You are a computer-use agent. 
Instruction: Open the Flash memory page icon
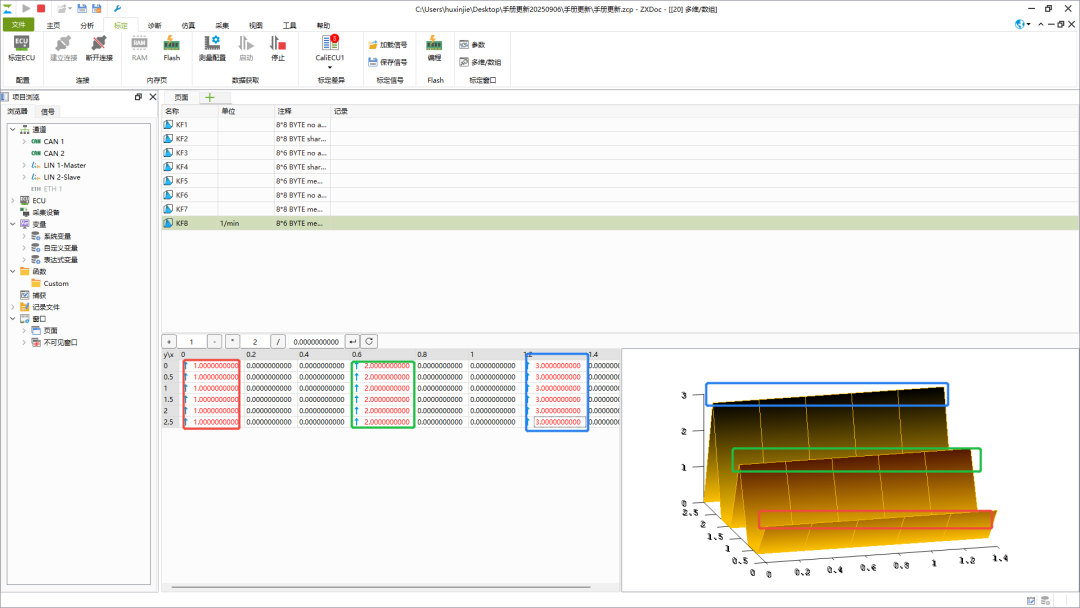[x=171, y=47]
